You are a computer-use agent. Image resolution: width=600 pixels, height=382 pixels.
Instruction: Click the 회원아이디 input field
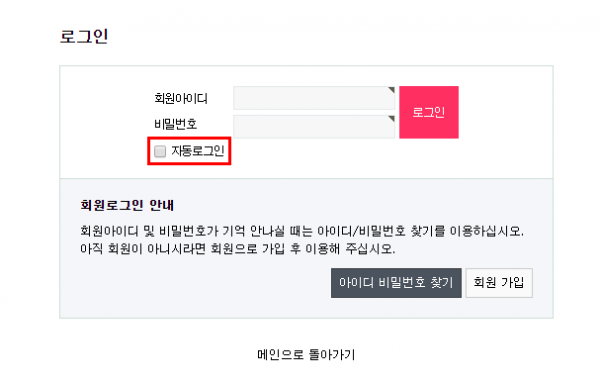tap(314, 98)
